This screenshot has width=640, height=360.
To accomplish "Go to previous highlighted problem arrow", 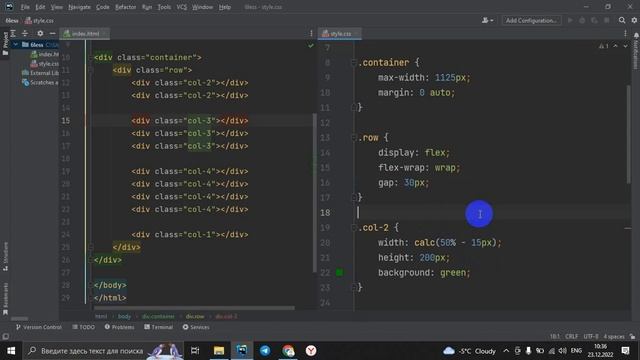I will tap(616, 46).
